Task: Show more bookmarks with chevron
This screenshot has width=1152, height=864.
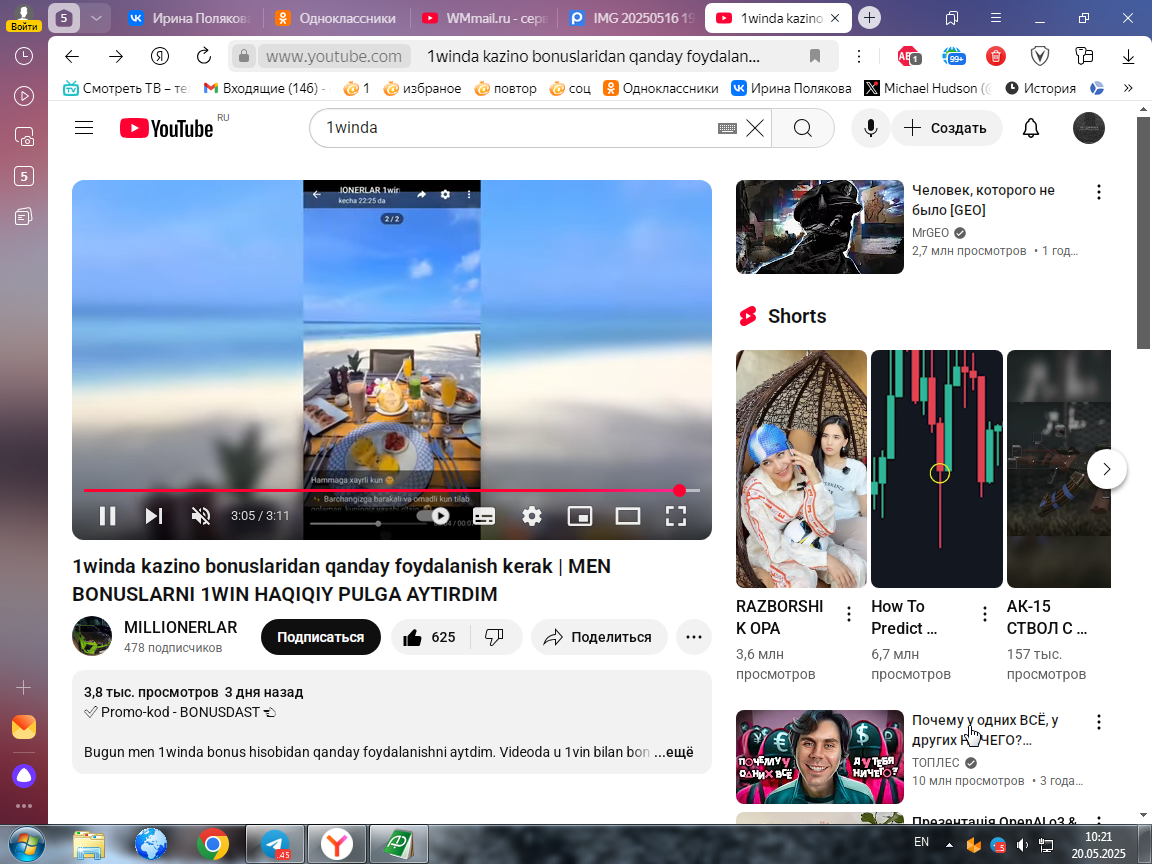Action: point(1128,88)
